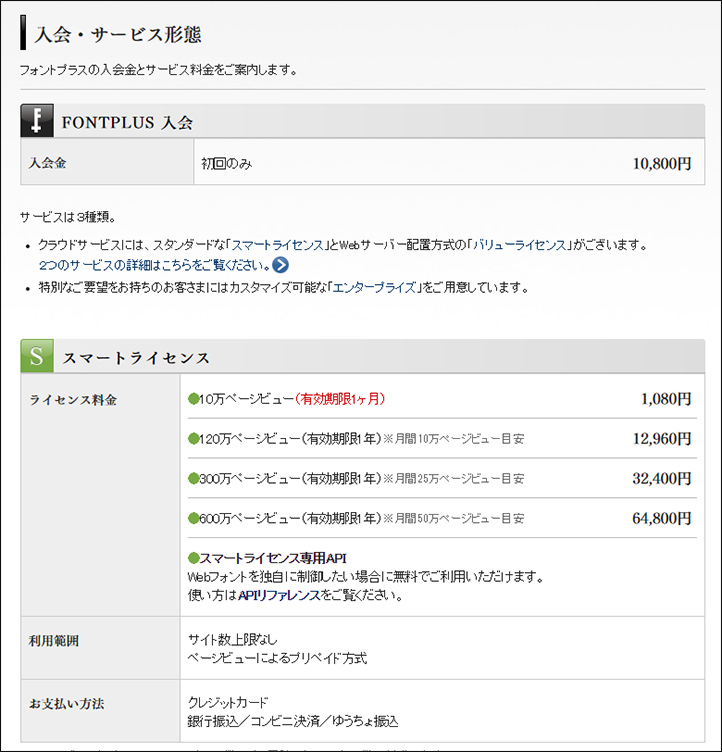This screenshot has width=722, height=752.
Task: Click the 入会・サービス形態 page heading
Action: [x=118, y=35]
